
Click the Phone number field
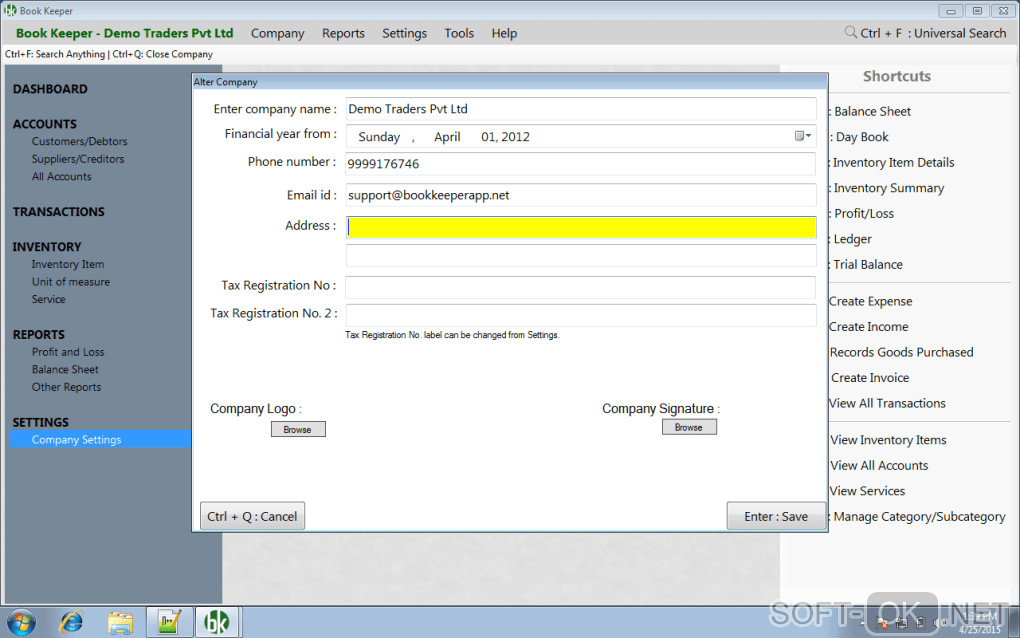point(580,163)
